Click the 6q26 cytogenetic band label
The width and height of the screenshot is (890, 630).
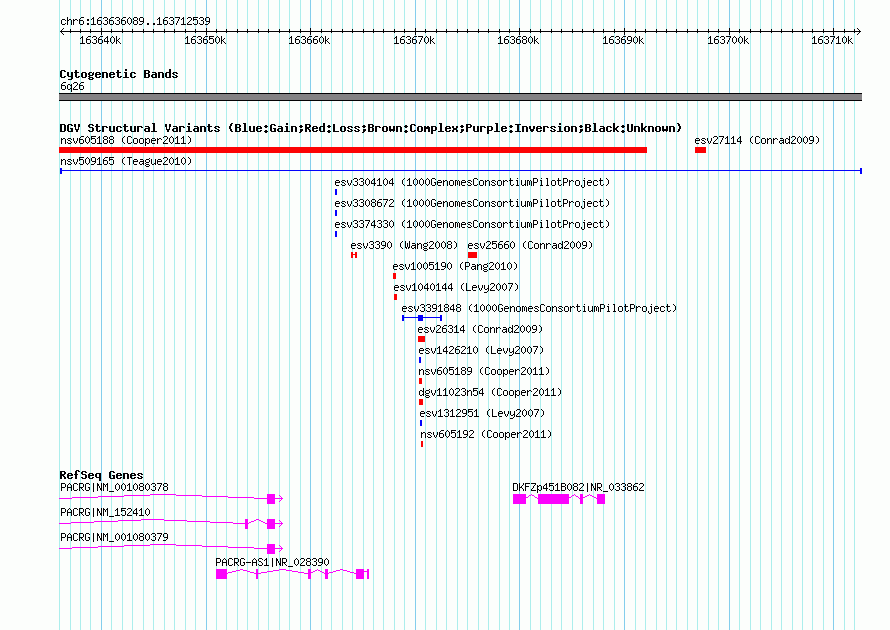tap(72, 86)
